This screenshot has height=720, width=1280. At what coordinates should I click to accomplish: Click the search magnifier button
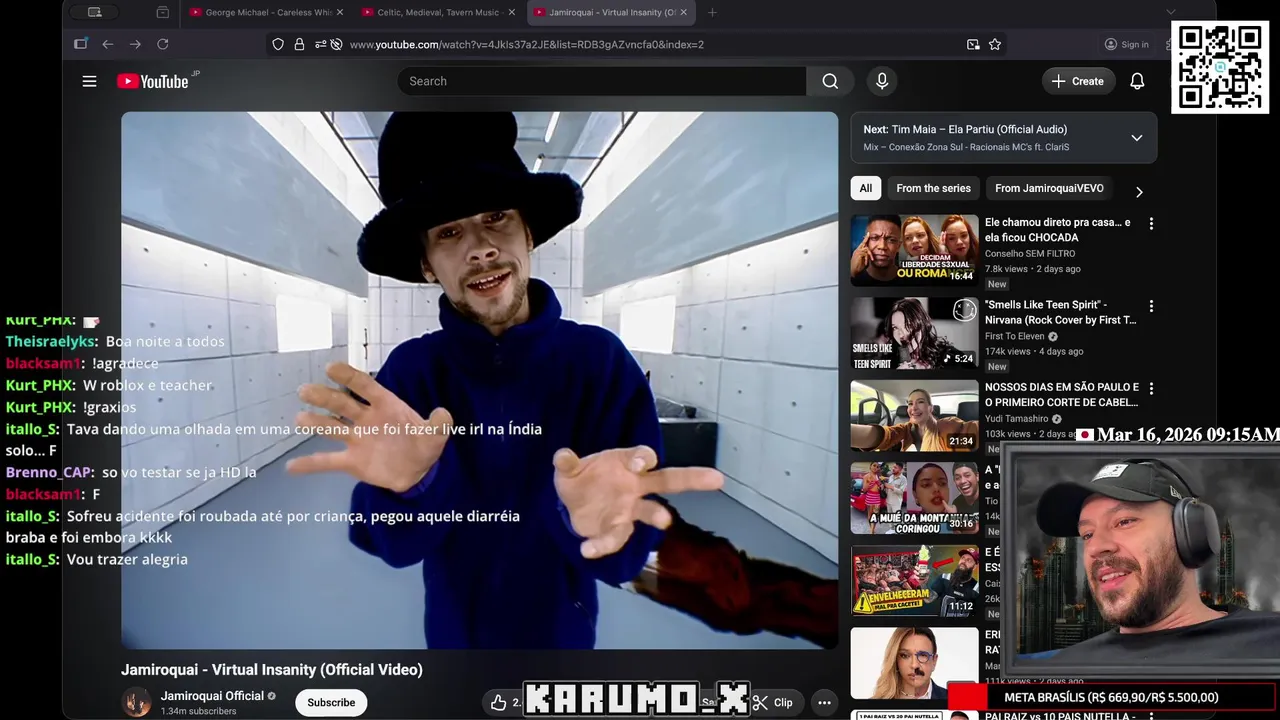coord(830,81)
